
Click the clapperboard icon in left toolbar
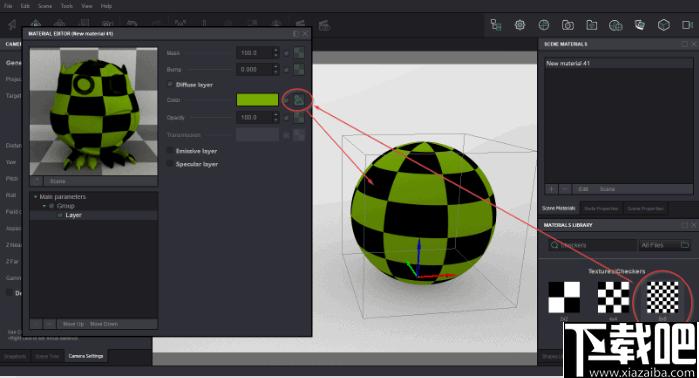[324, 25]
